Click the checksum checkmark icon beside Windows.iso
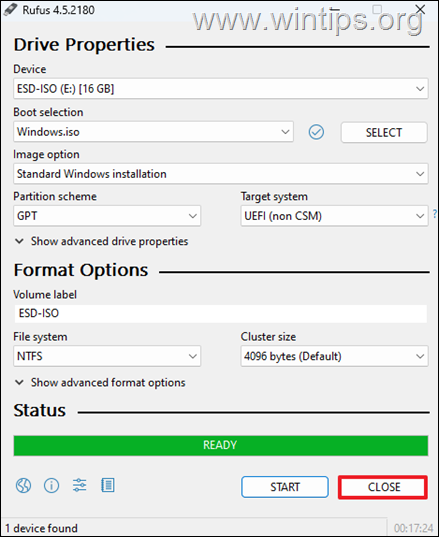This screenshot has height=537, width=439. click(316, 132)
